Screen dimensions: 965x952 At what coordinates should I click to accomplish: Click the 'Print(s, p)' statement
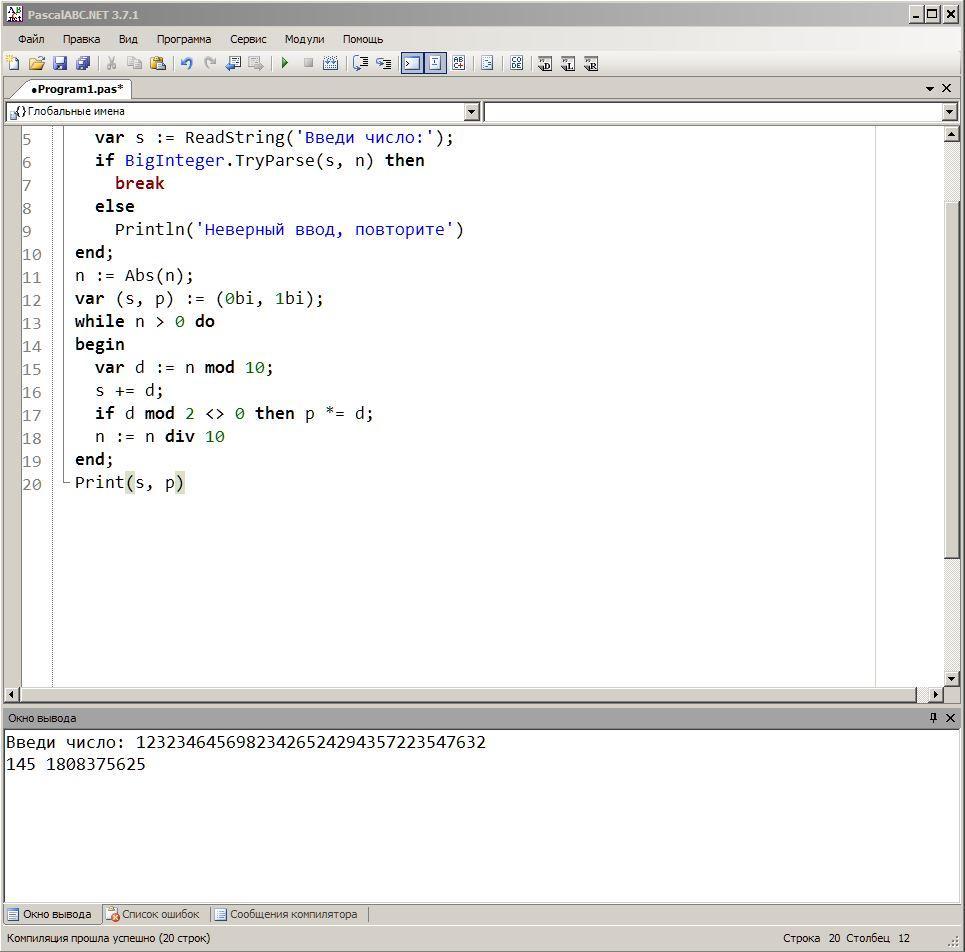coord(130,482)
